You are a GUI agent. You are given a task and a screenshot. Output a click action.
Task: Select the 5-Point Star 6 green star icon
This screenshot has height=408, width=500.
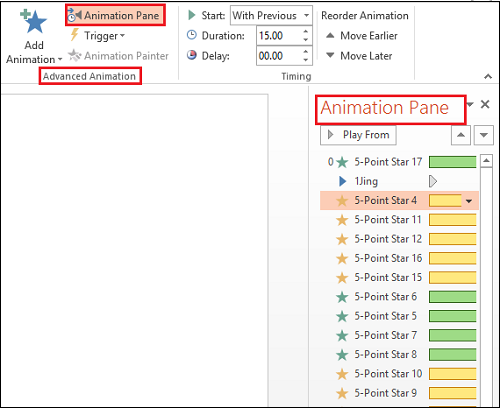pos(342,297)
